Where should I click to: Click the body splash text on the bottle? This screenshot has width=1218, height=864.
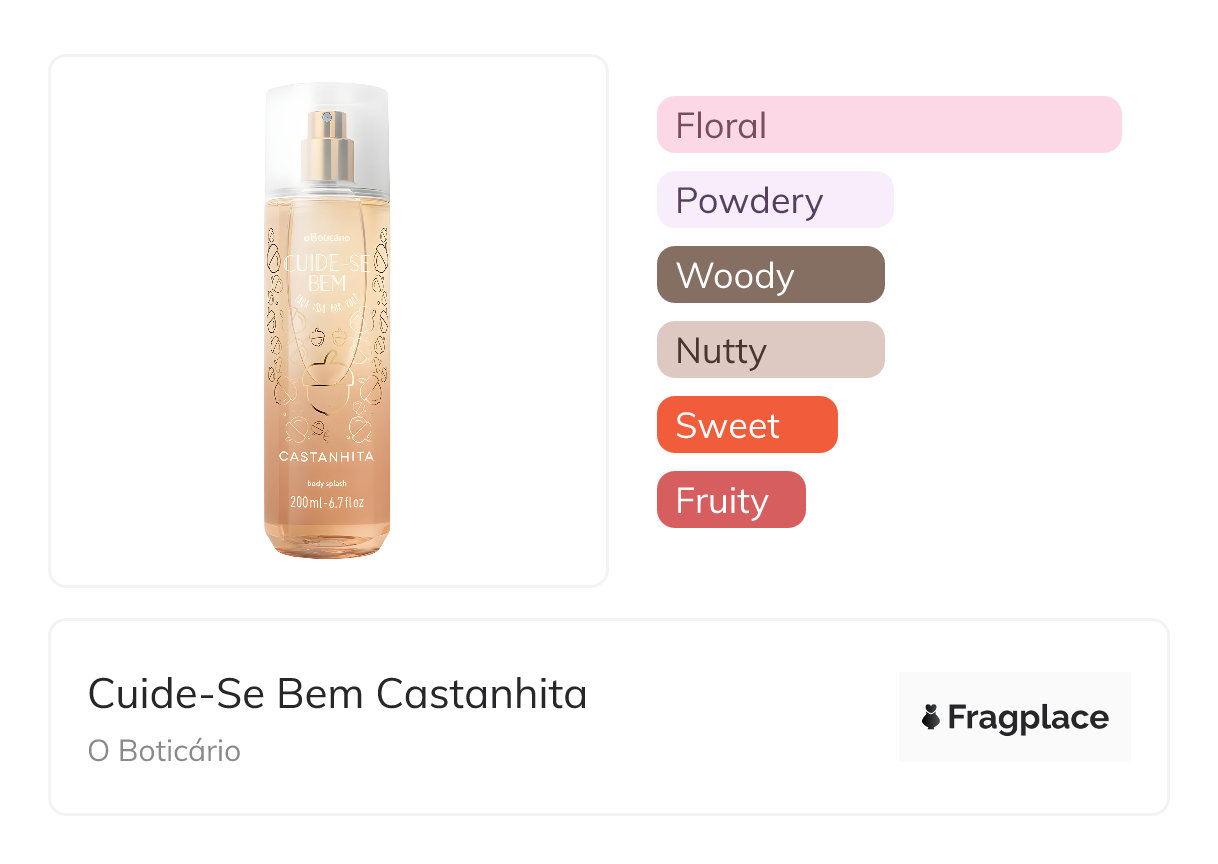(327, 484)
